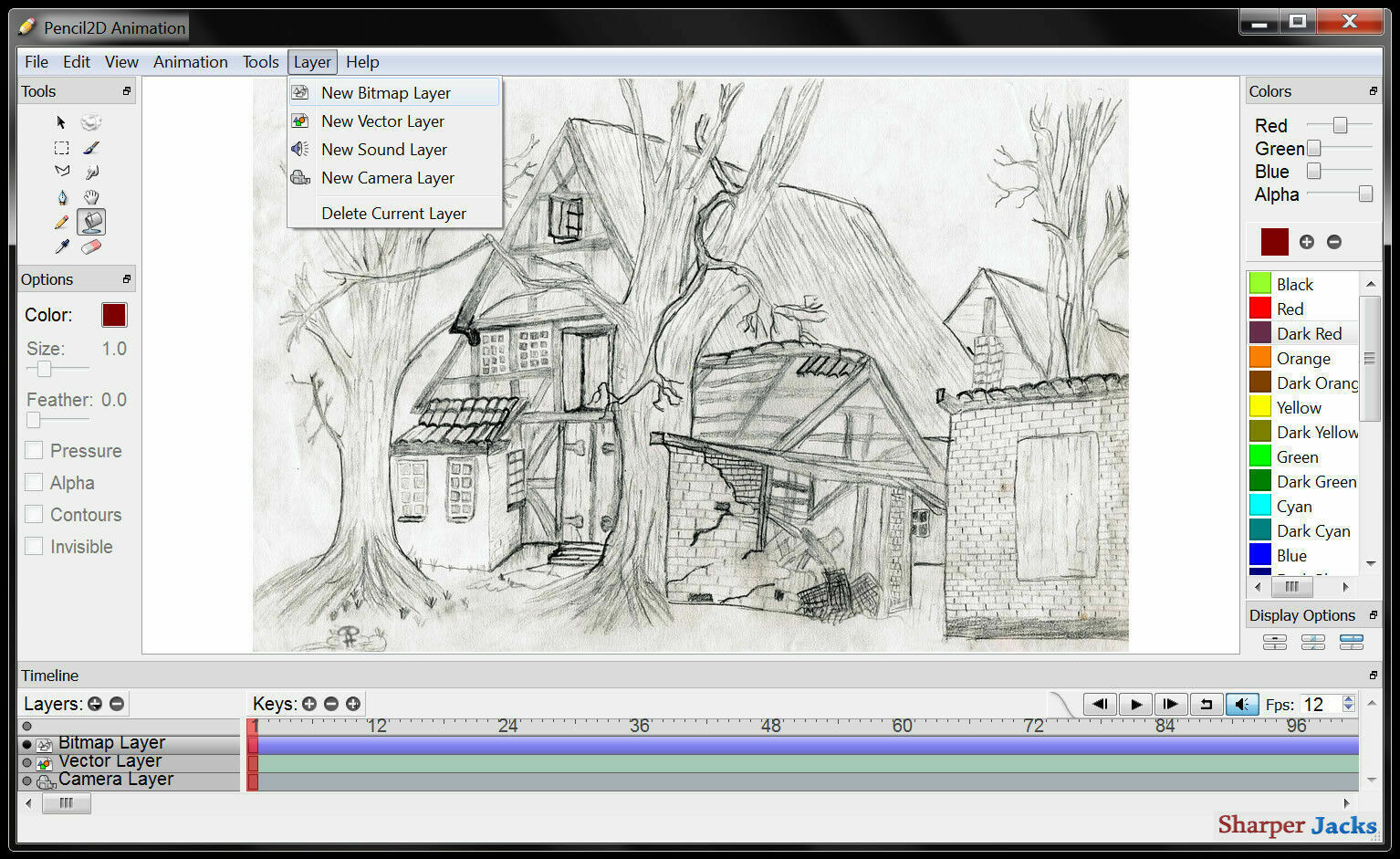Toggle Camera Layer visibility dot

(x=26, y=781)
